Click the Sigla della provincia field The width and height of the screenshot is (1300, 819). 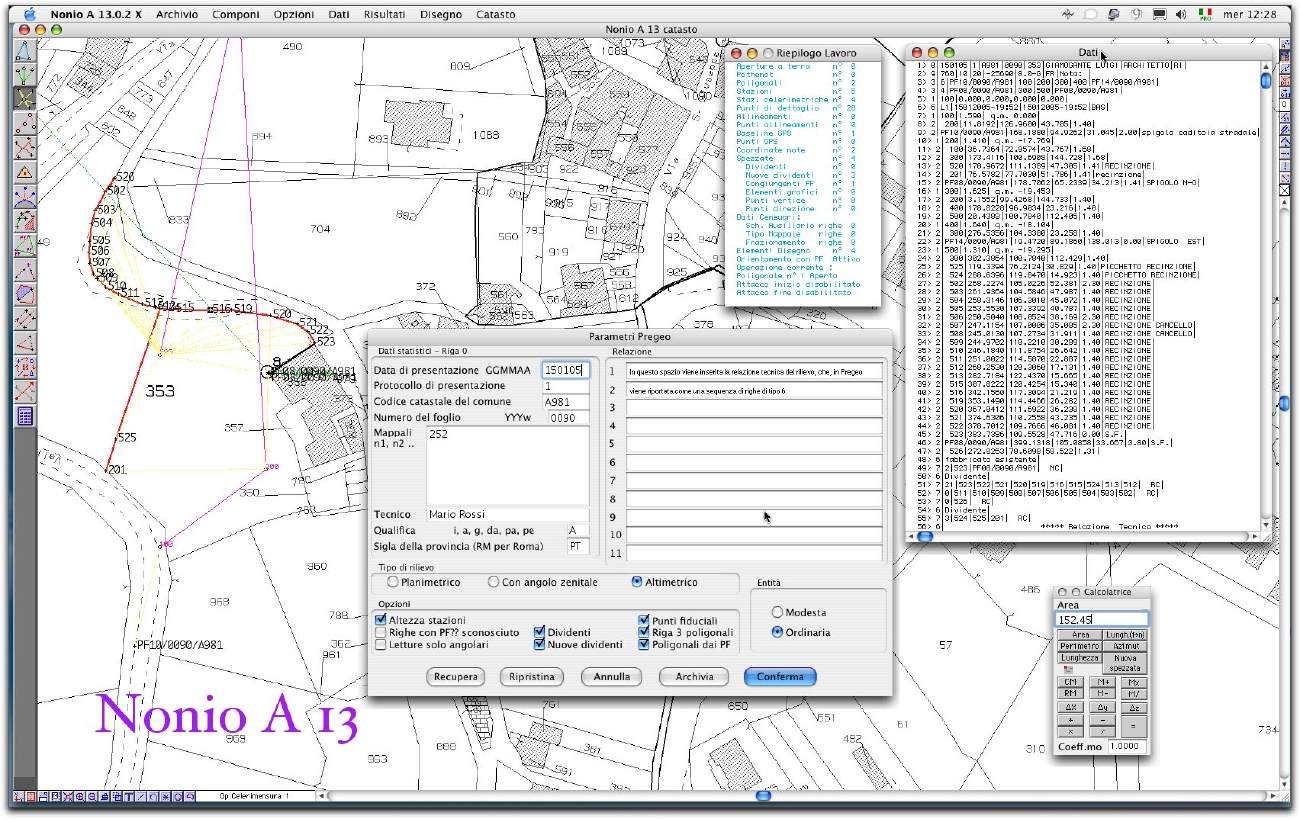coord(578,547)
